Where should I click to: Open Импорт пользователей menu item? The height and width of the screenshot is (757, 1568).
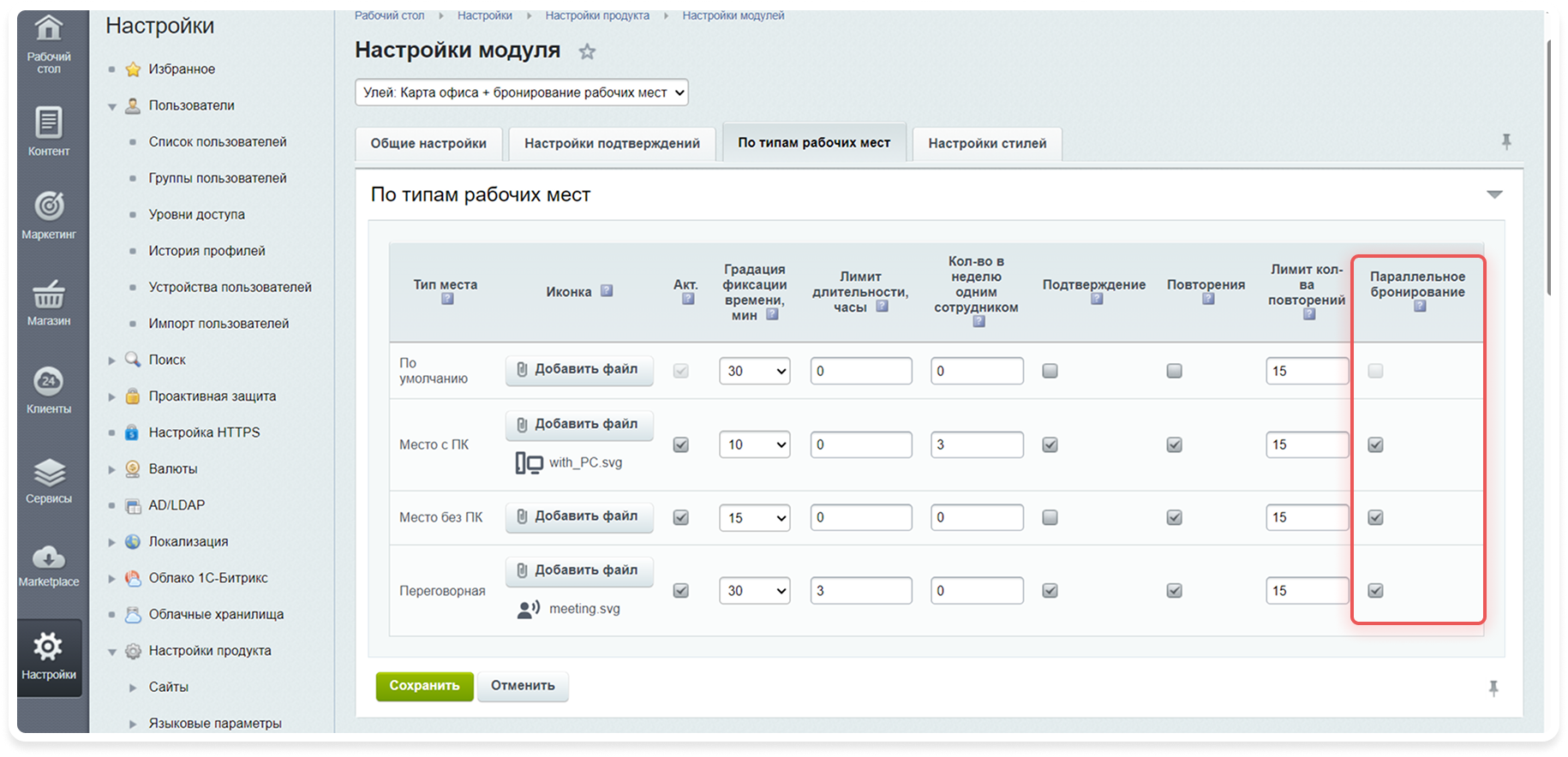(218, 324)
